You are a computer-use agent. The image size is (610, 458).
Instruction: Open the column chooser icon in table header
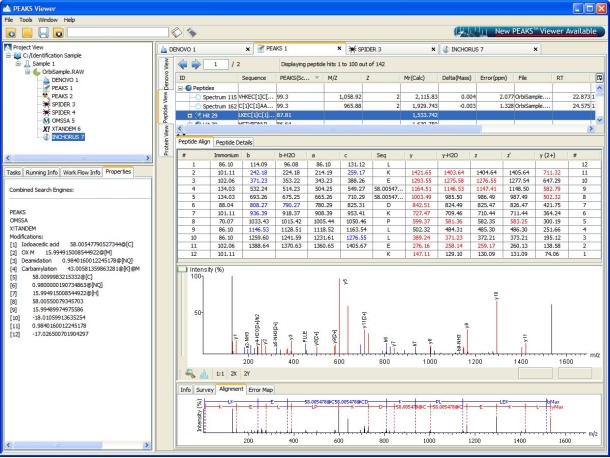point(599,78)
